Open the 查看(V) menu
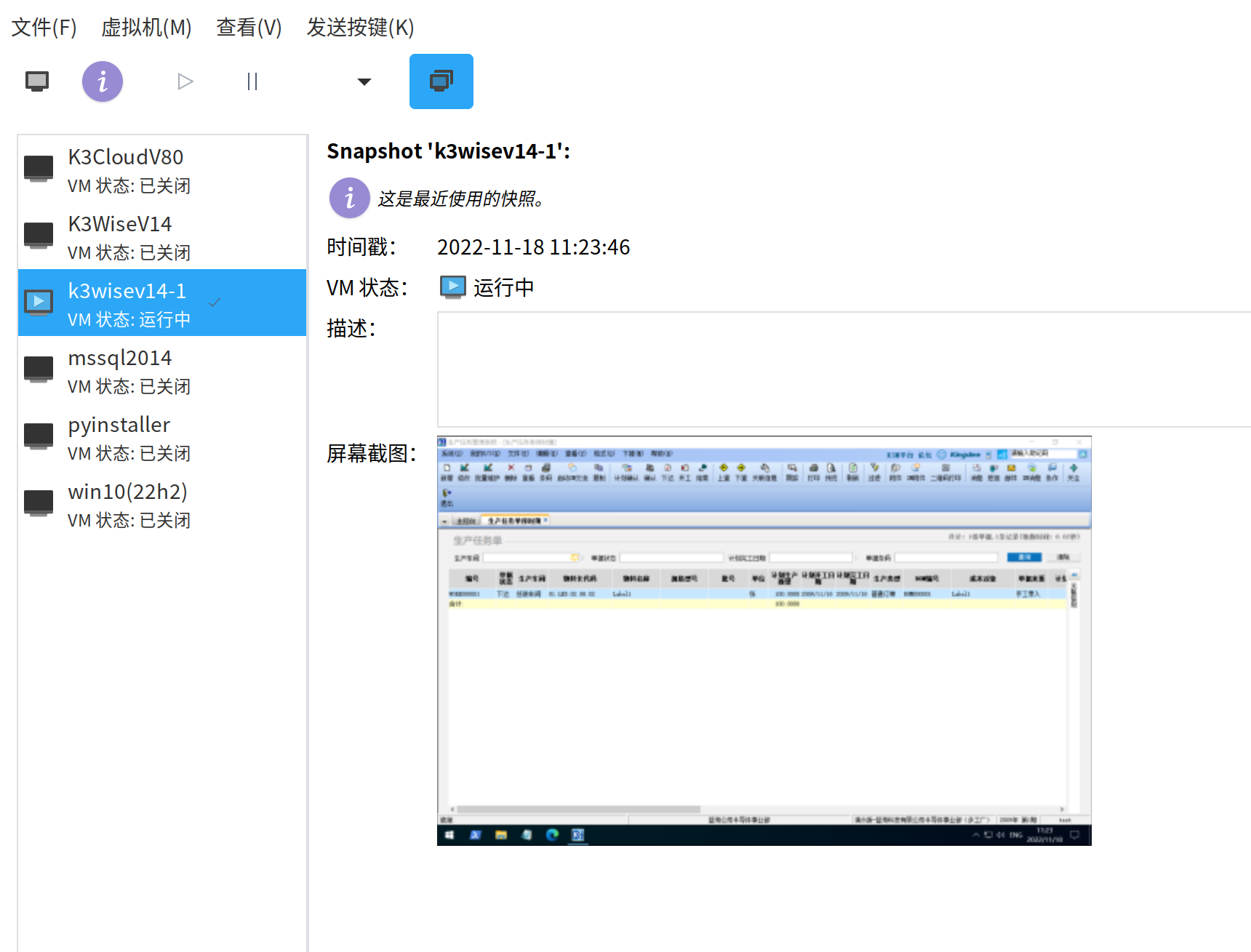The height and width of the screenshot is (952, 1251). (x=248, y=28)
